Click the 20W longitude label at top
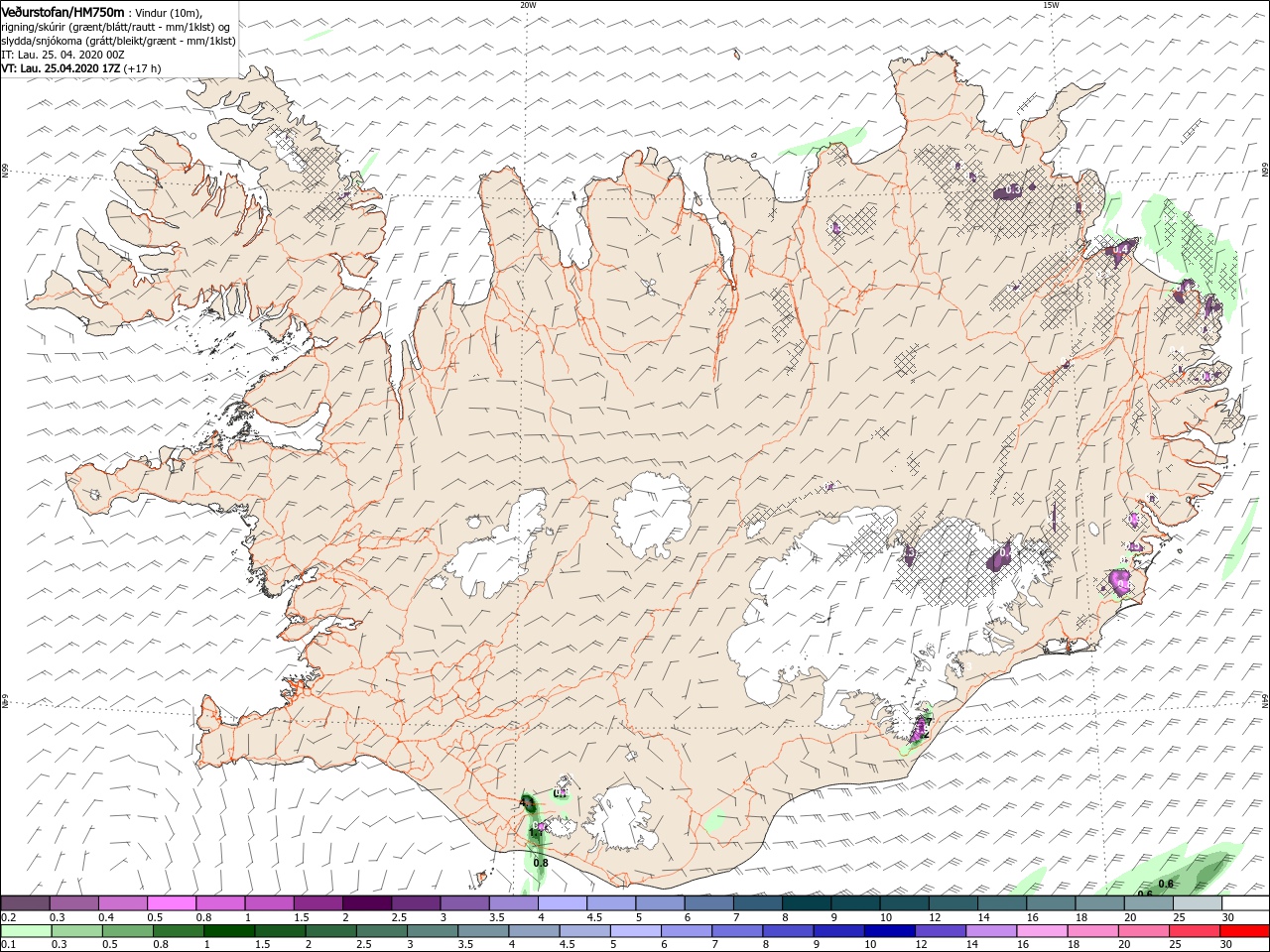 528,5
